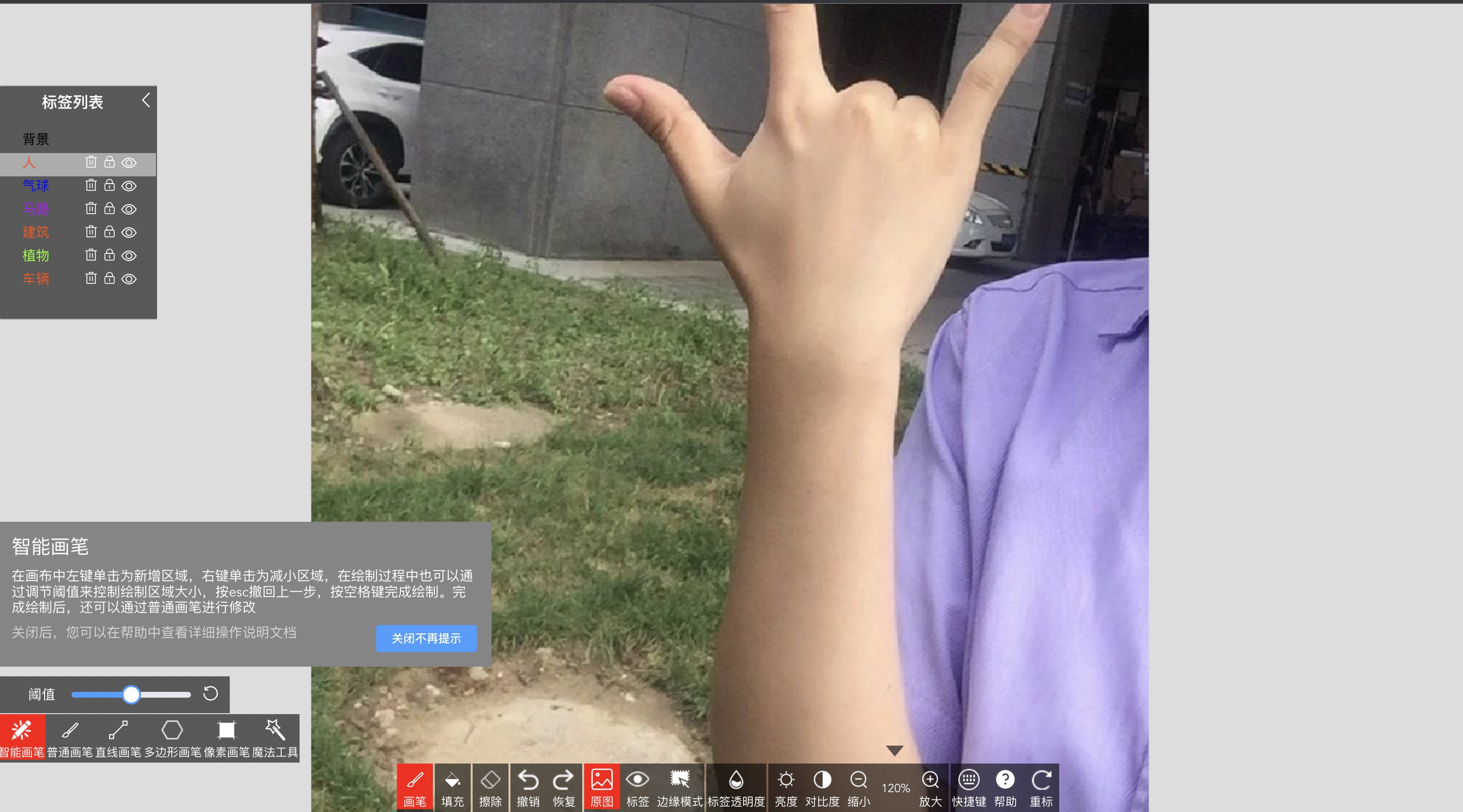Image resolution: width=1463 pixels, height=812 pixels.
Task: Open the 帮助 help
Action: coord(1005,788)
